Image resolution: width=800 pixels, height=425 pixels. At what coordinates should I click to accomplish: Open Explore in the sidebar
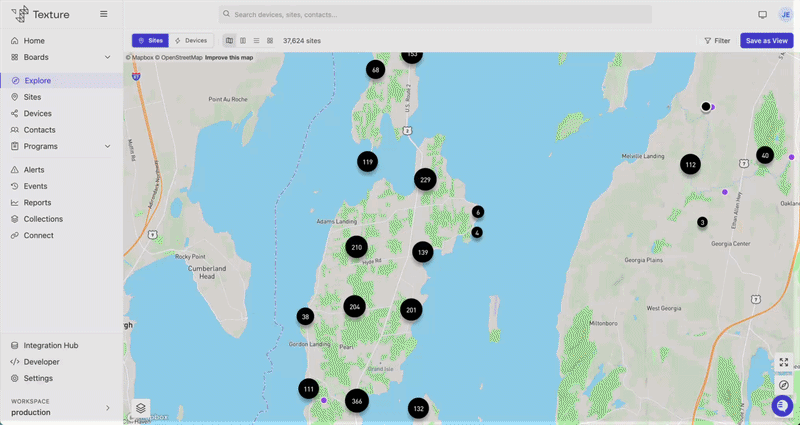pyautogui.click(x=61, y=81)
